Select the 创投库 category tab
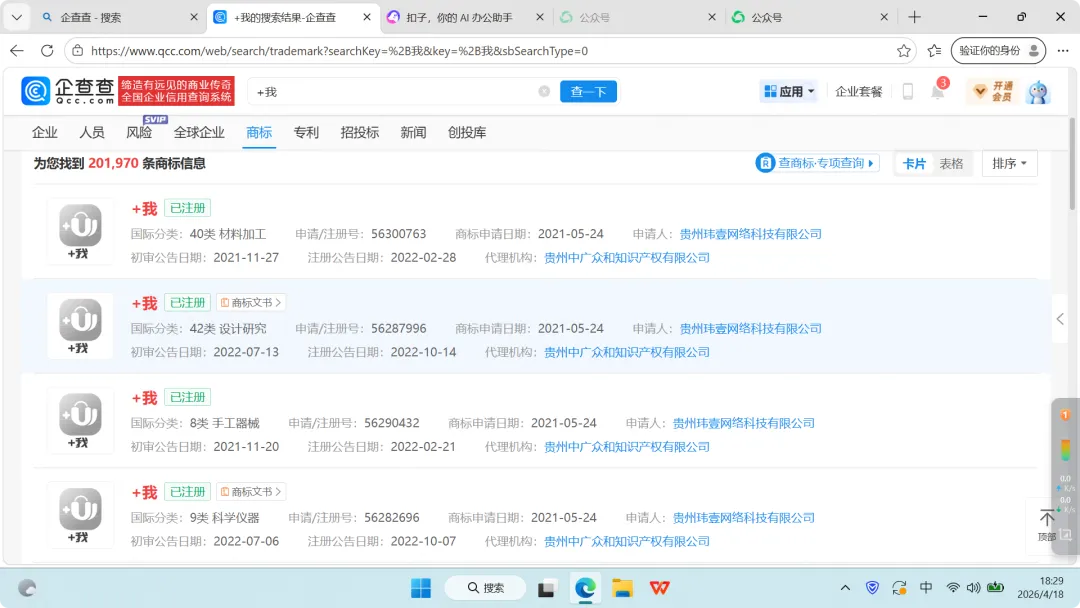1080x608 pixels. click(x=467, y=132)
